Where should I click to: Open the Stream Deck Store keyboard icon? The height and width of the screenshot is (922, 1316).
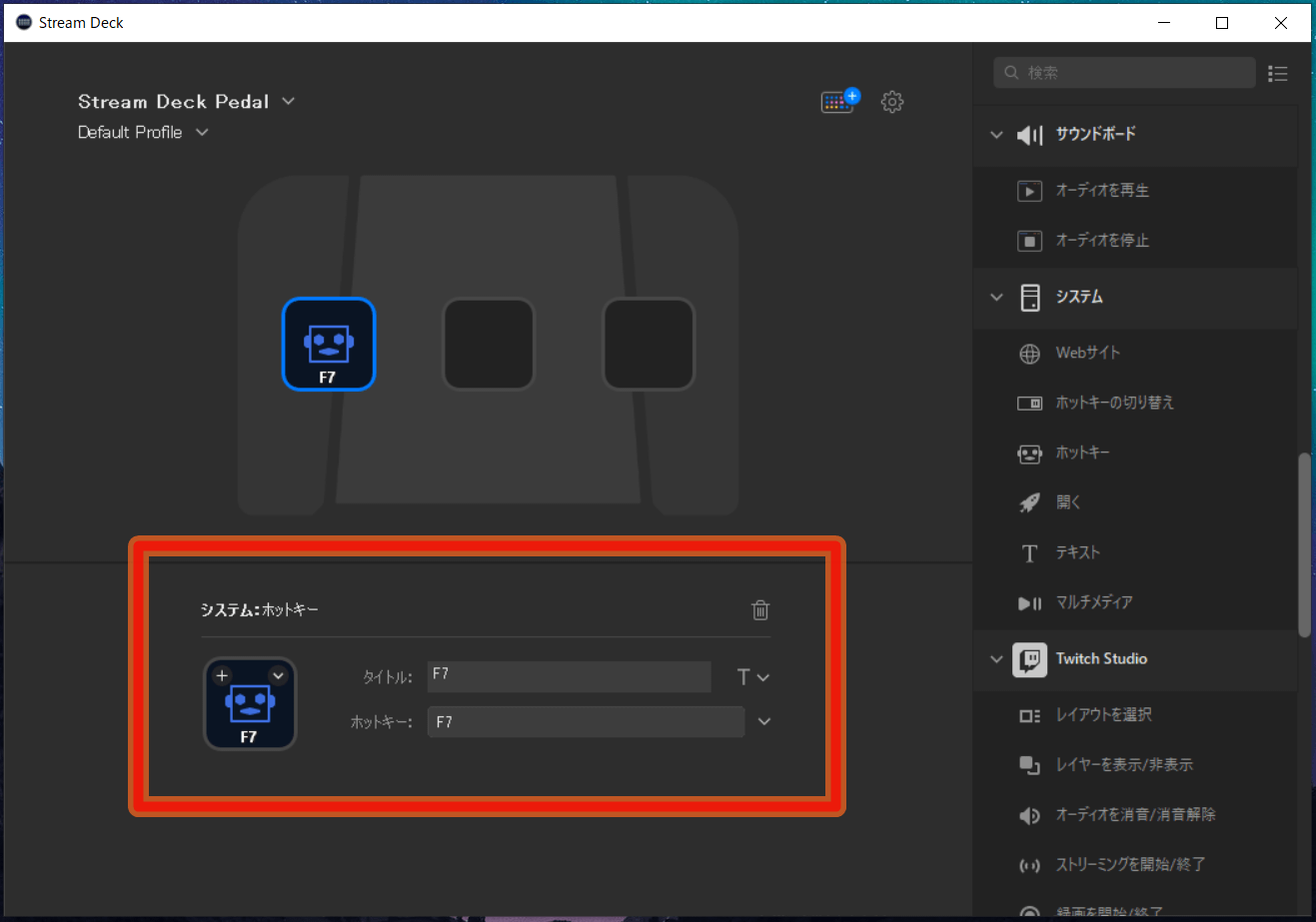(x=838, y=101)
